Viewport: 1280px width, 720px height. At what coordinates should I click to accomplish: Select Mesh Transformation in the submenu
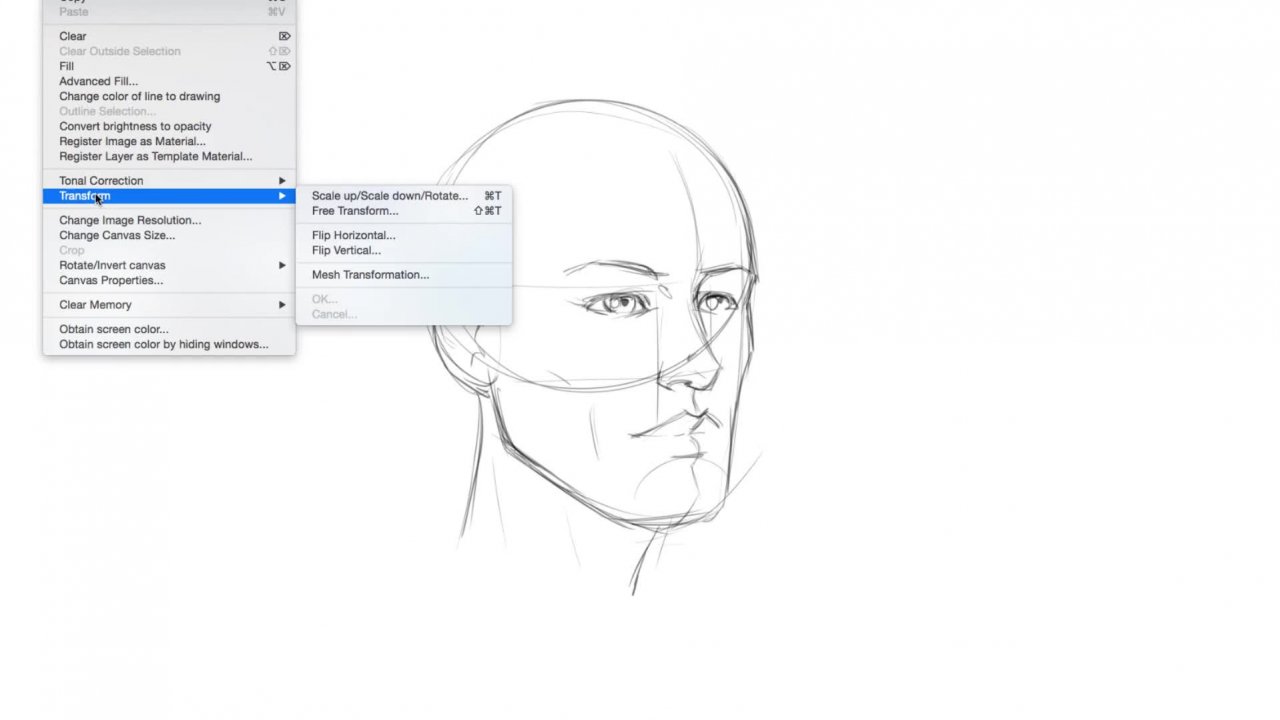click(370, 275)
